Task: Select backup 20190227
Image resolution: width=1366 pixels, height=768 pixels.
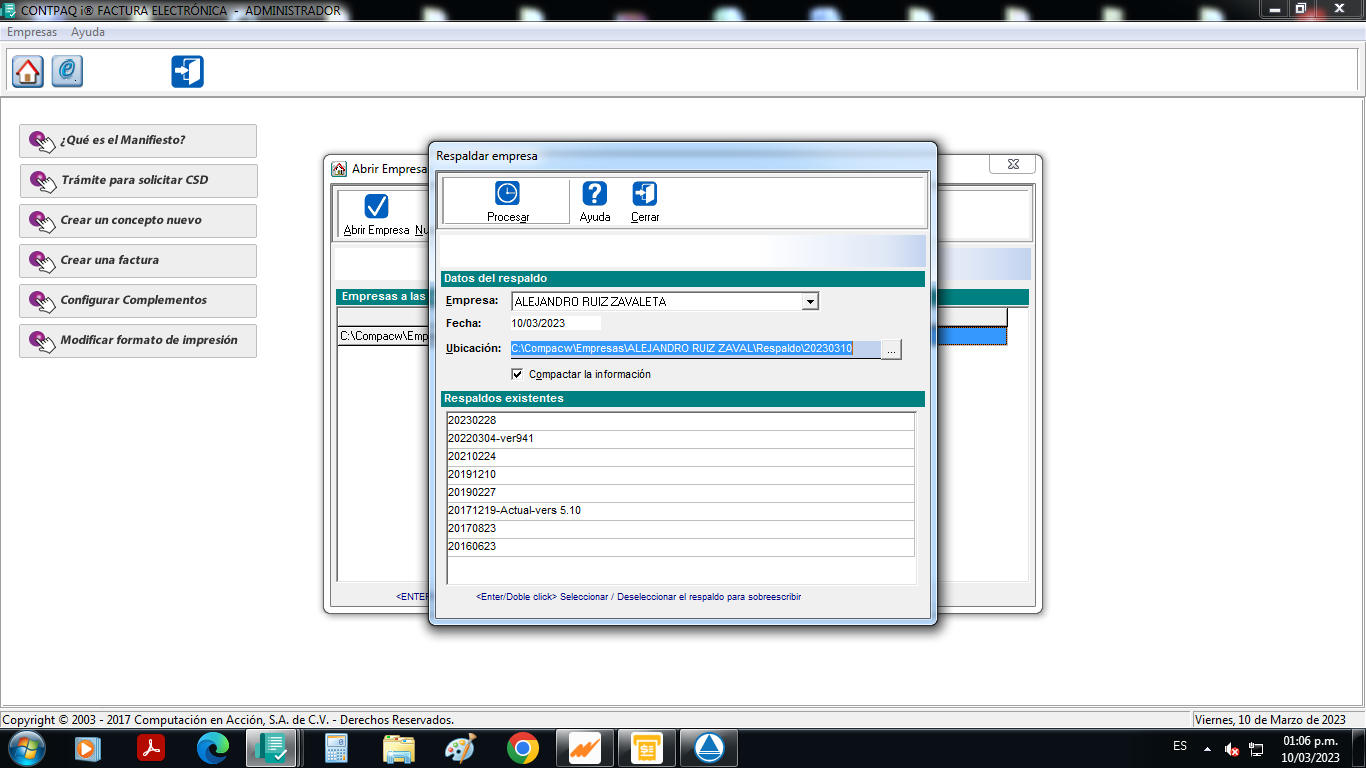Action: pos(680,493)
